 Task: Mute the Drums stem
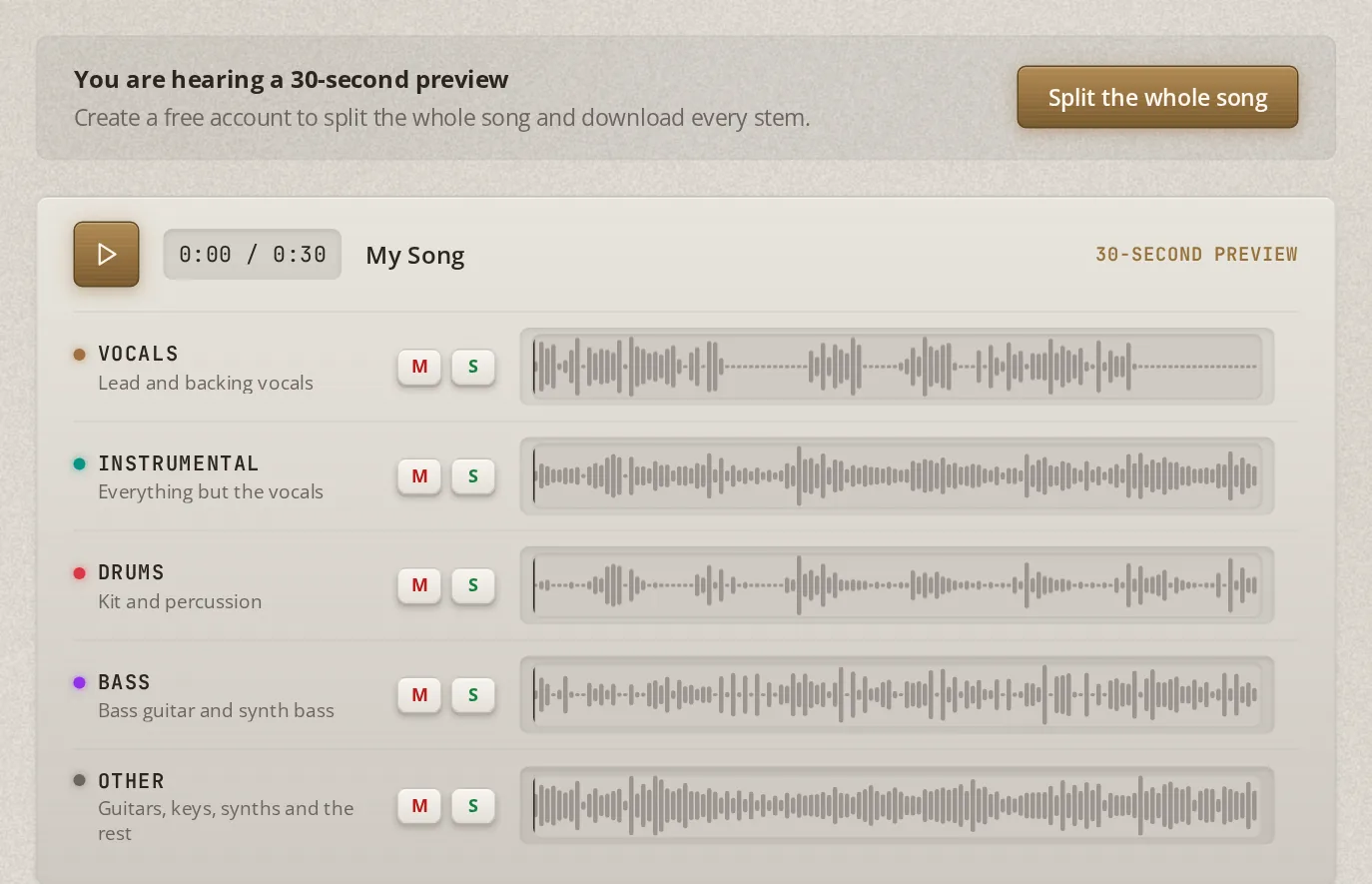[419, 585]
